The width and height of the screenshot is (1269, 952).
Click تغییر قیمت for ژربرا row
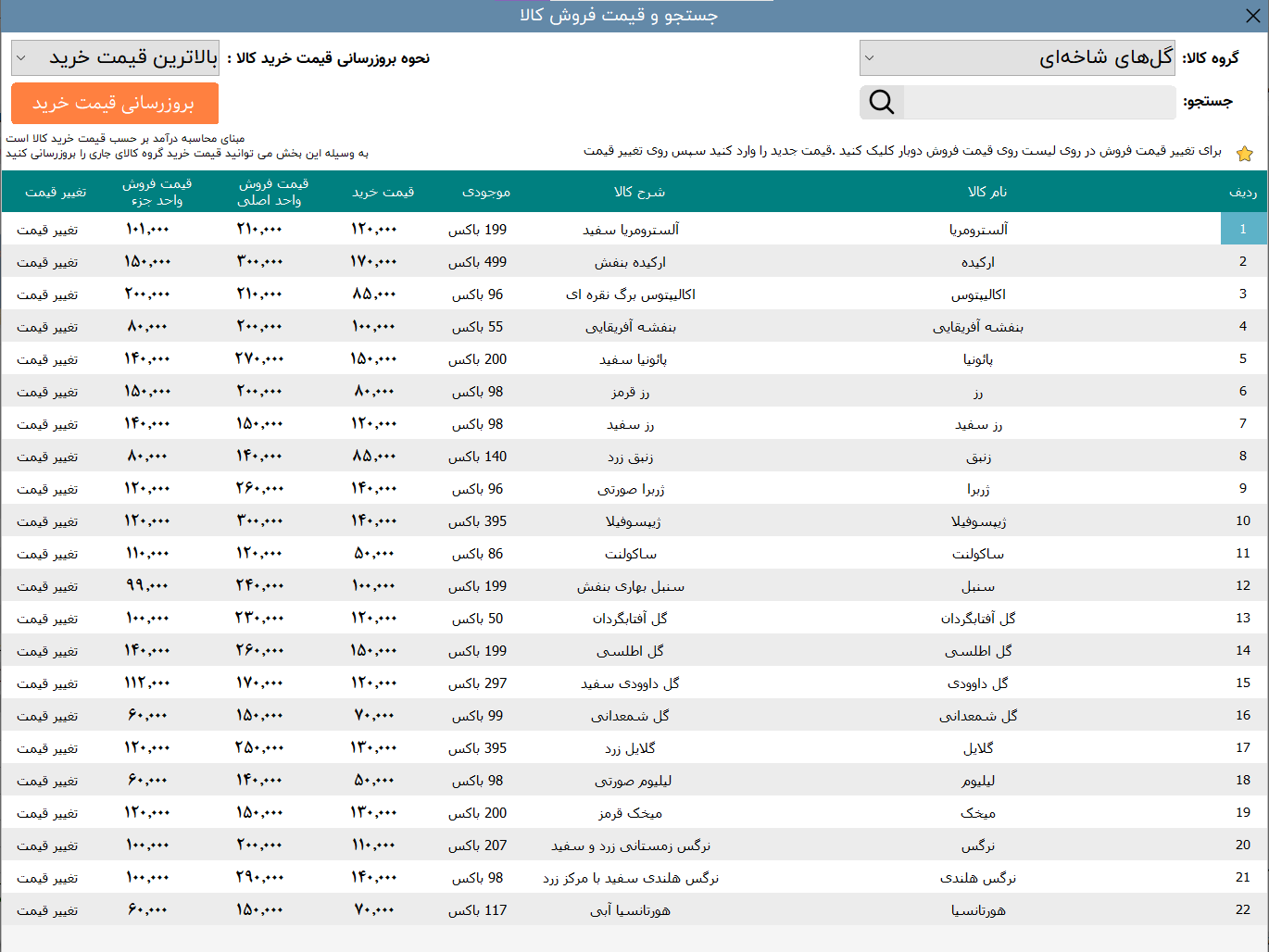tap(47, 489)
